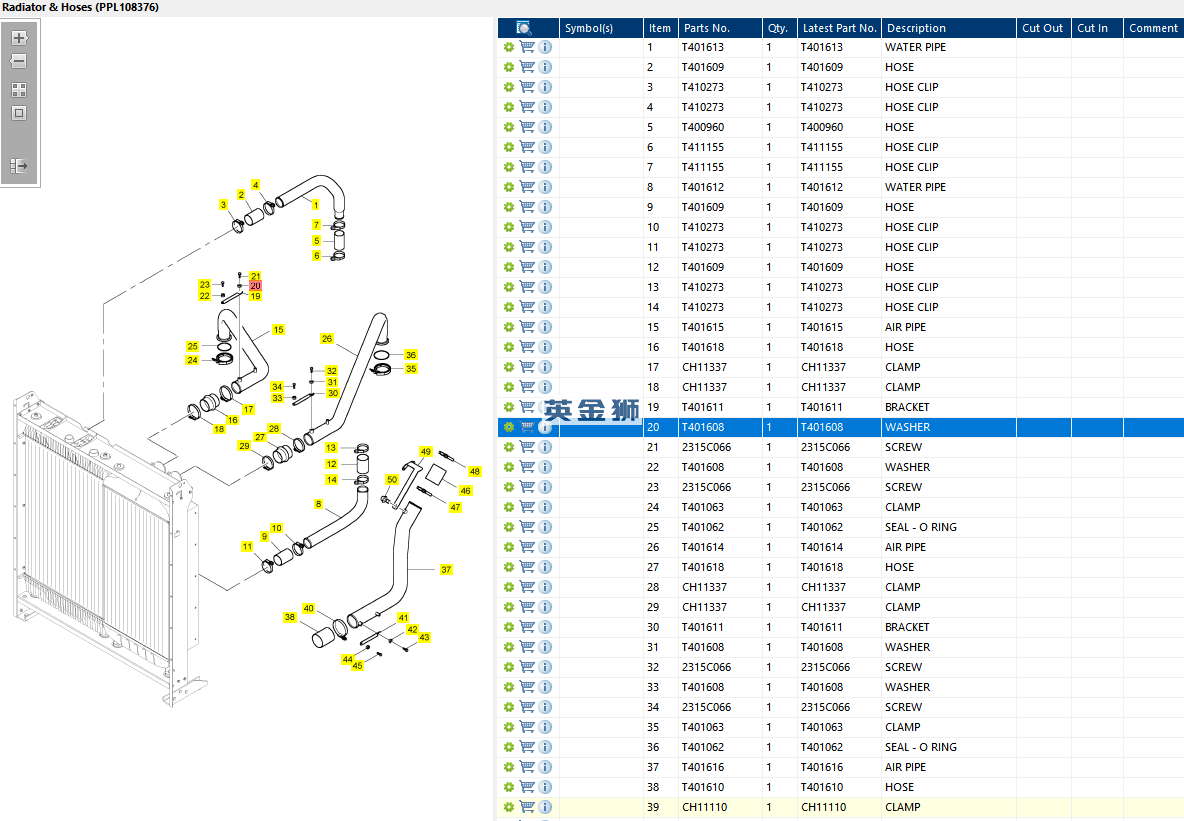Select callout 20 highlighted in the diagram
The height and width of the screenshot is (821, 1184).
click(255, 286)
